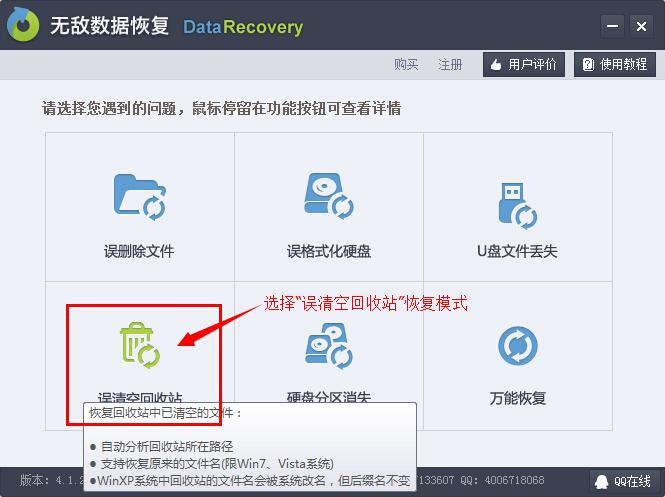Click the green 误清空回收站 trash bin icon
The image size is (665, 497).
140,345
